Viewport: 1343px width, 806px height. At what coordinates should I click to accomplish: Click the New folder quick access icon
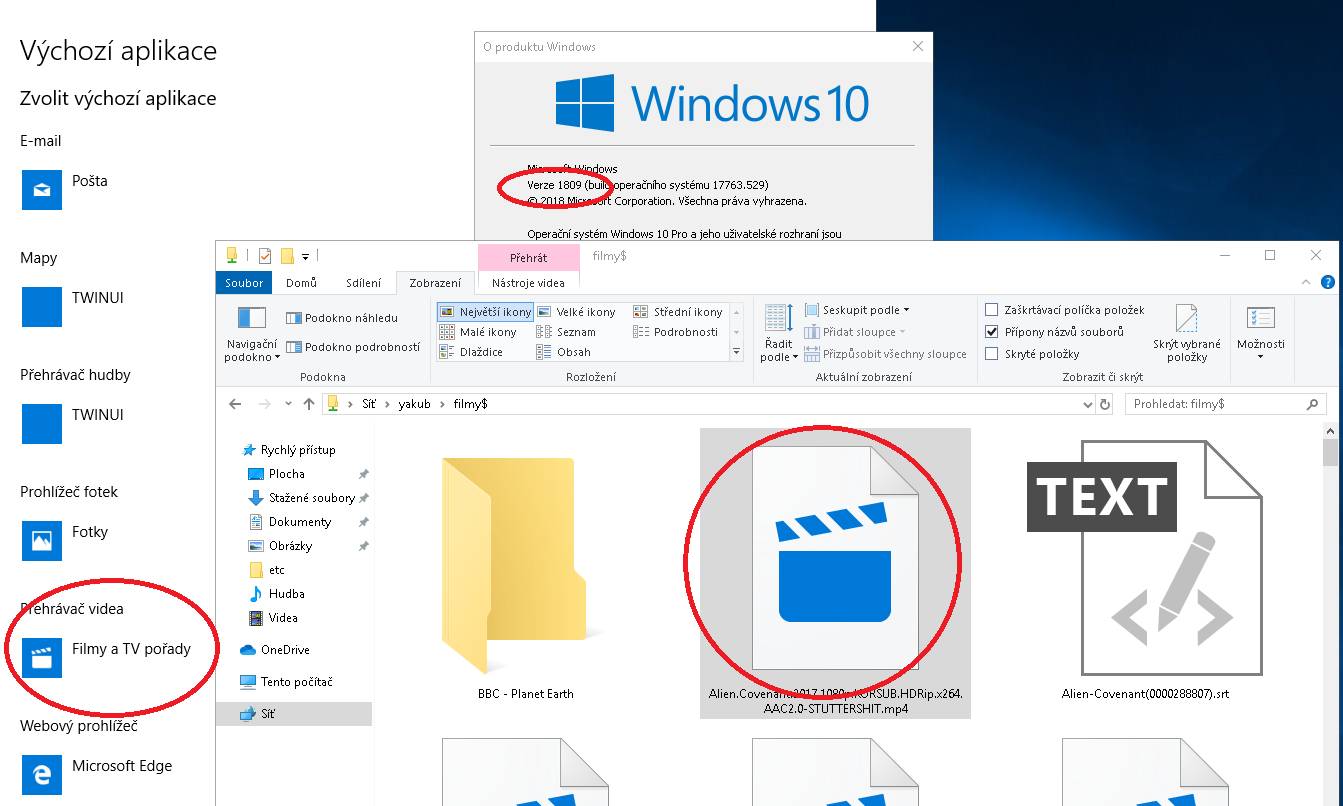287,255
